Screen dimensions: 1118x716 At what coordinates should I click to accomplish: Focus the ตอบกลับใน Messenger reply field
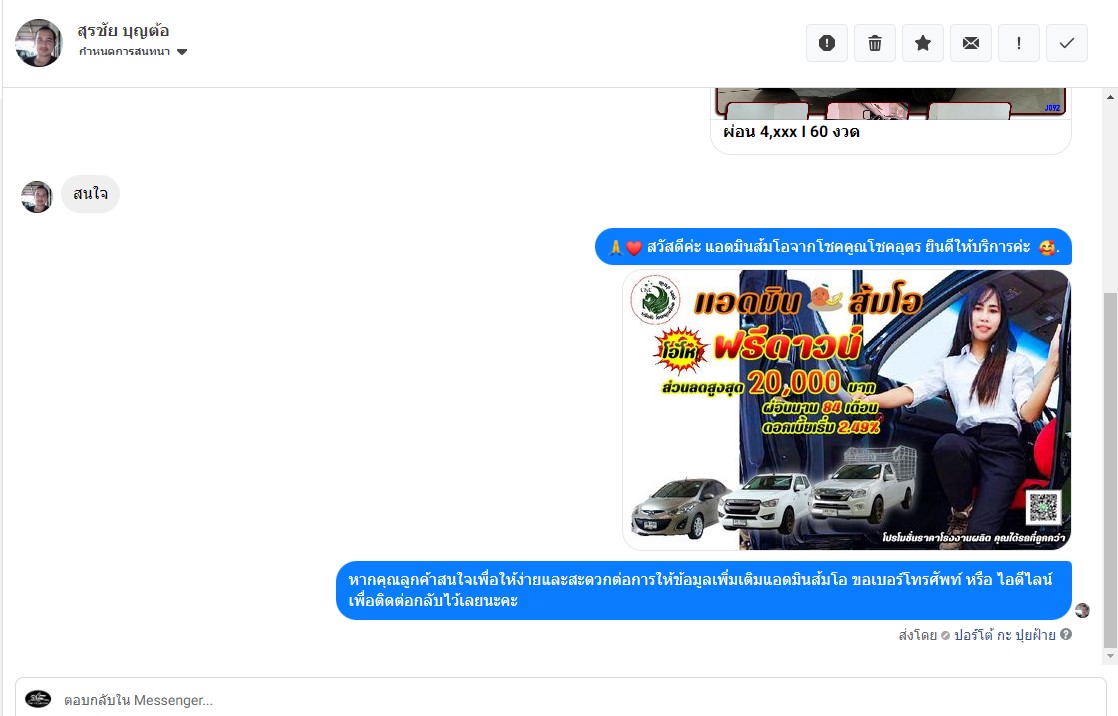point(560,700)
